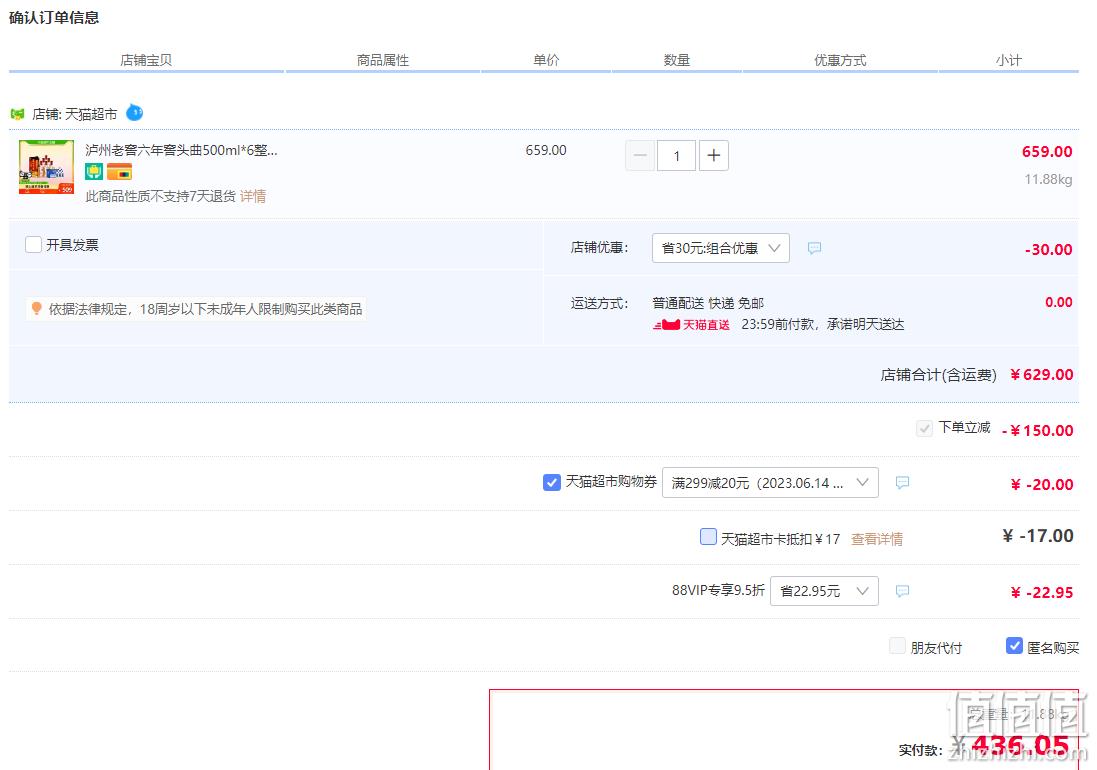Screen dimensions: 1097x770
Task: Click the 18周岁以下未成年人 legal notice
Action: (205, 309)
